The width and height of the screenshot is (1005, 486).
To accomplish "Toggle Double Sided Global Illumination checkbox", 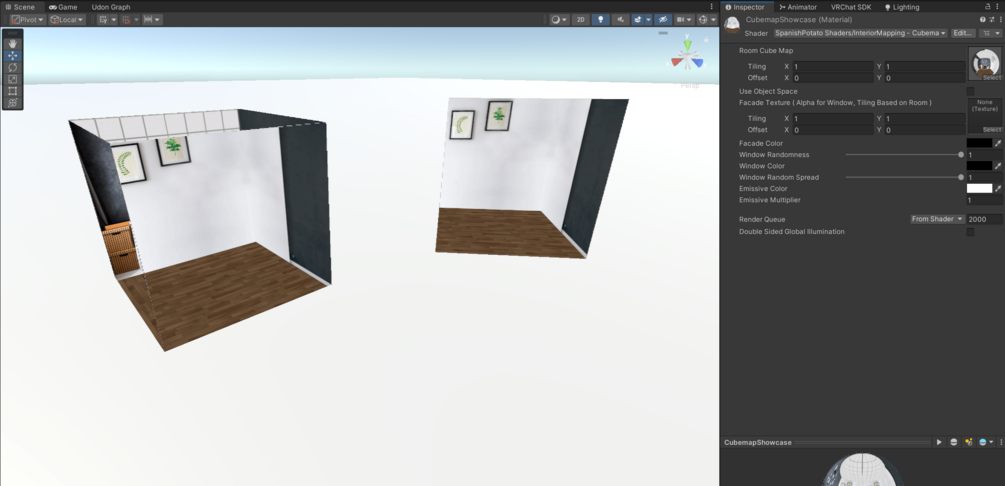I will coord(970,231).
